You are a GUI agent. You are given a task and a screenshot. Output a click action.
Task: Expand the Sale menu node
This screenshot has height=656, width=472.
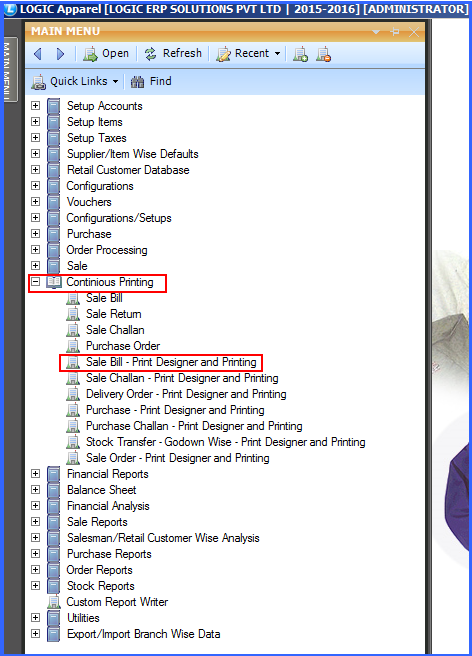tap(36, 266)
